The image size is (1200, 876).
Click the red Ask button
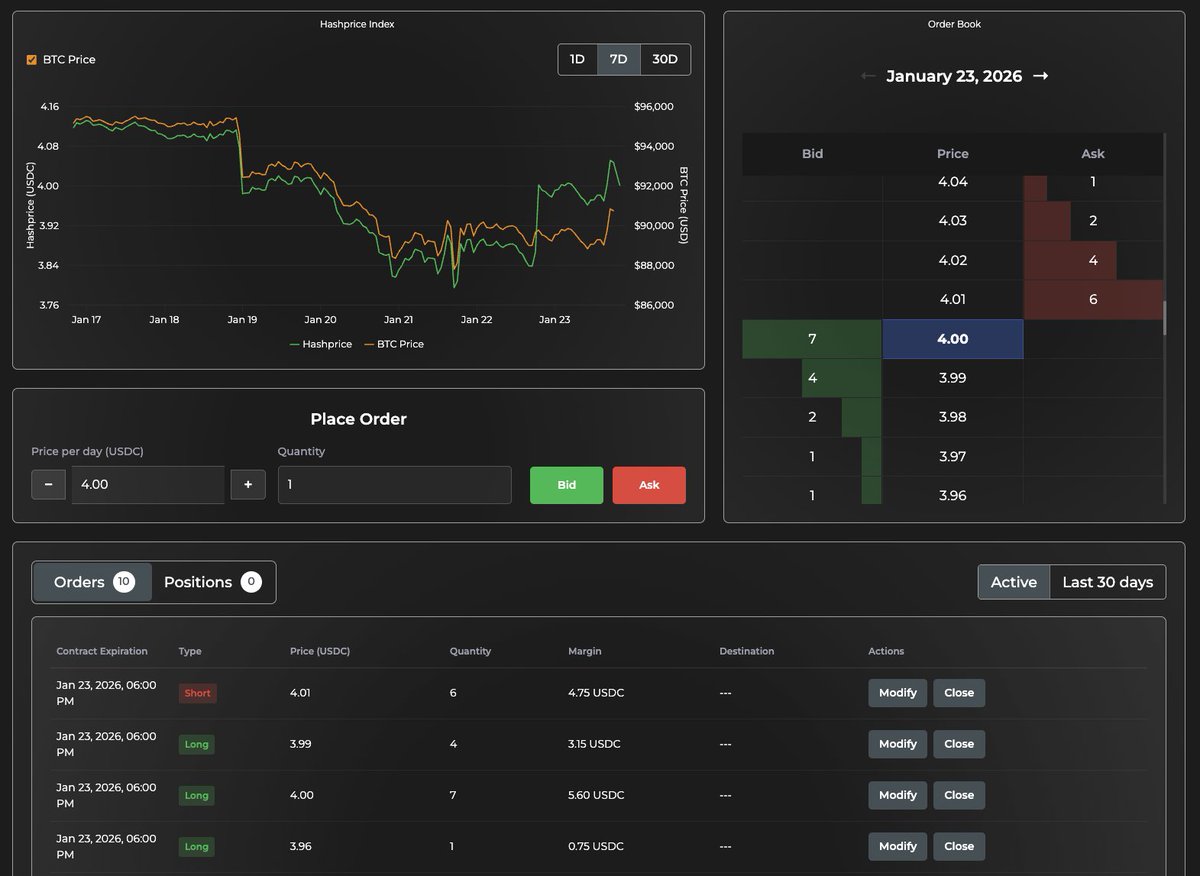649,485
